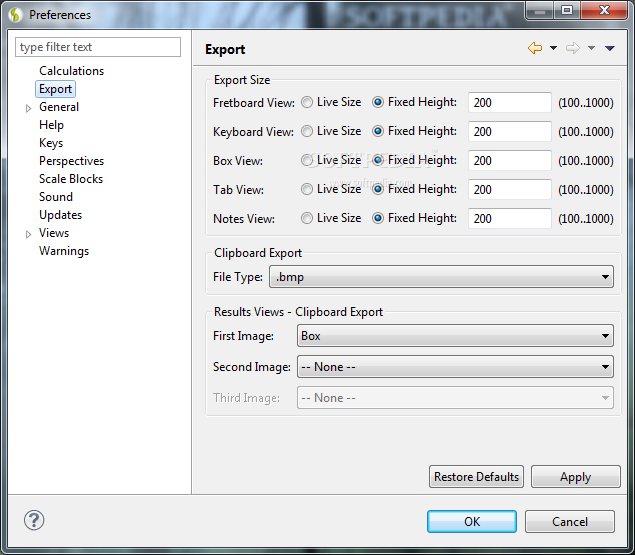The image size is (635, 555).
Task: Minimize the Preferences window
Action: 540,10
